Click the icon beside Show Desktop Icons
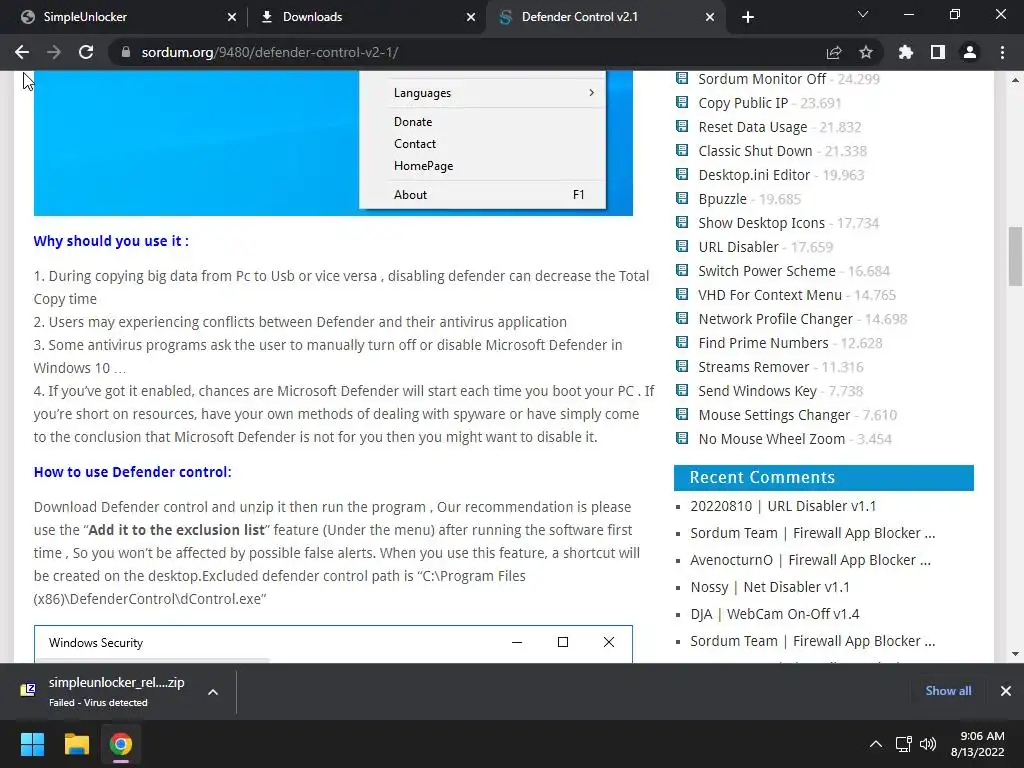1024x768 pixels. point(682,222)
